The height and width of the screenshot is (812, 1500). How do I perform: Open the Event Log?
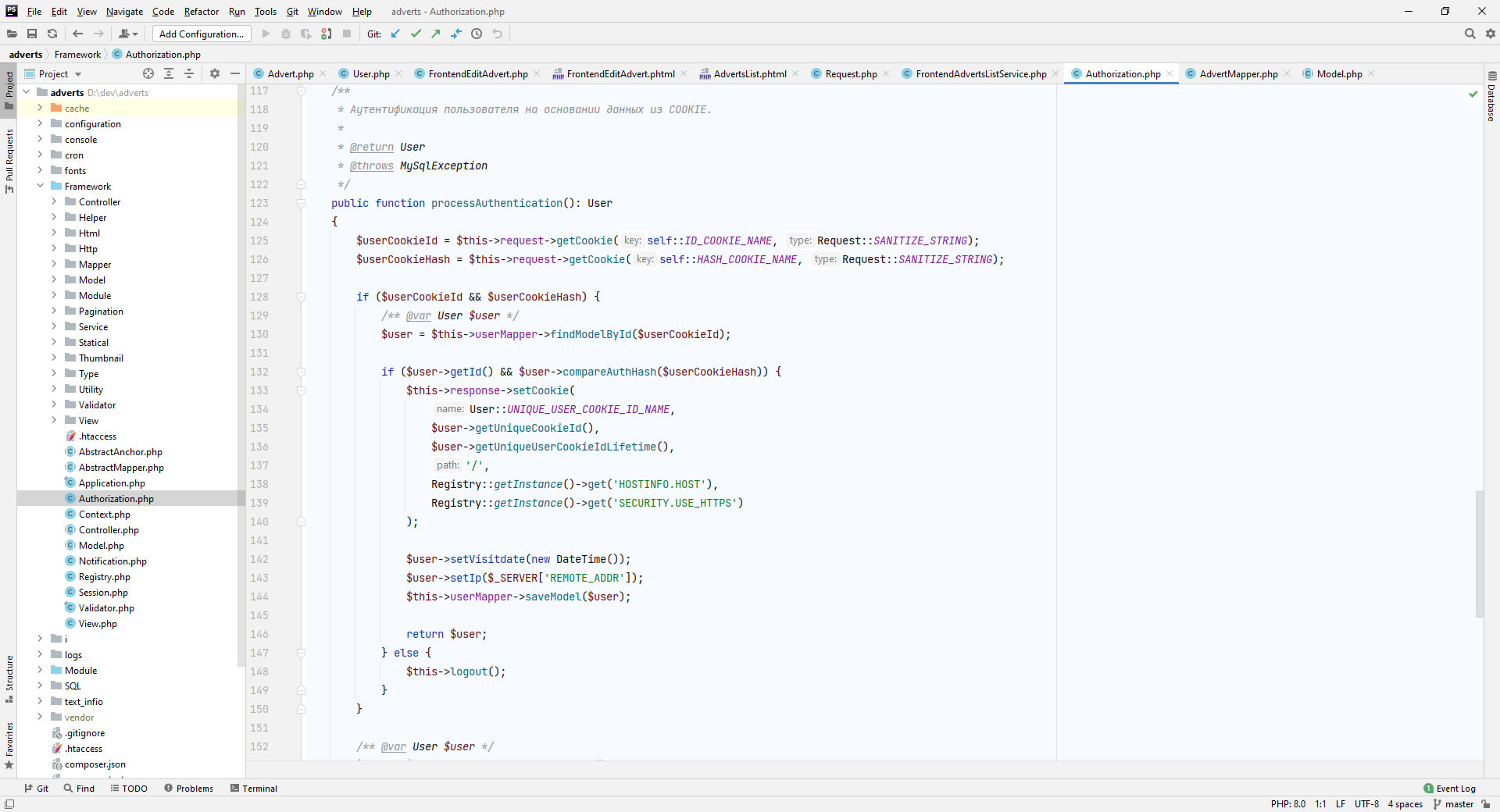1449,789
